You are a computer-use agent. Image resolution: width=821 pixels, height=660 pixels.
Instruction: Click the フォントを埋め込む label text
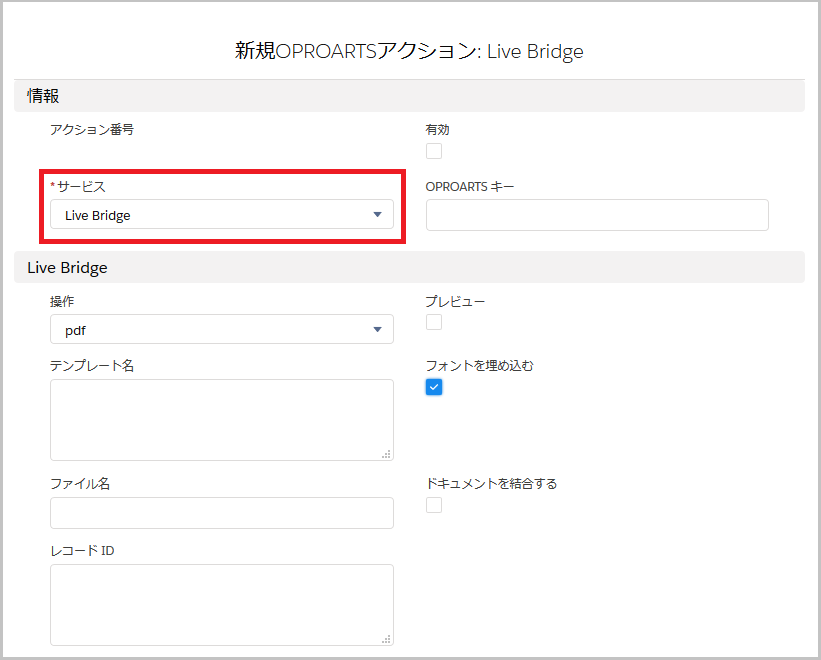[x=480, y=366]
